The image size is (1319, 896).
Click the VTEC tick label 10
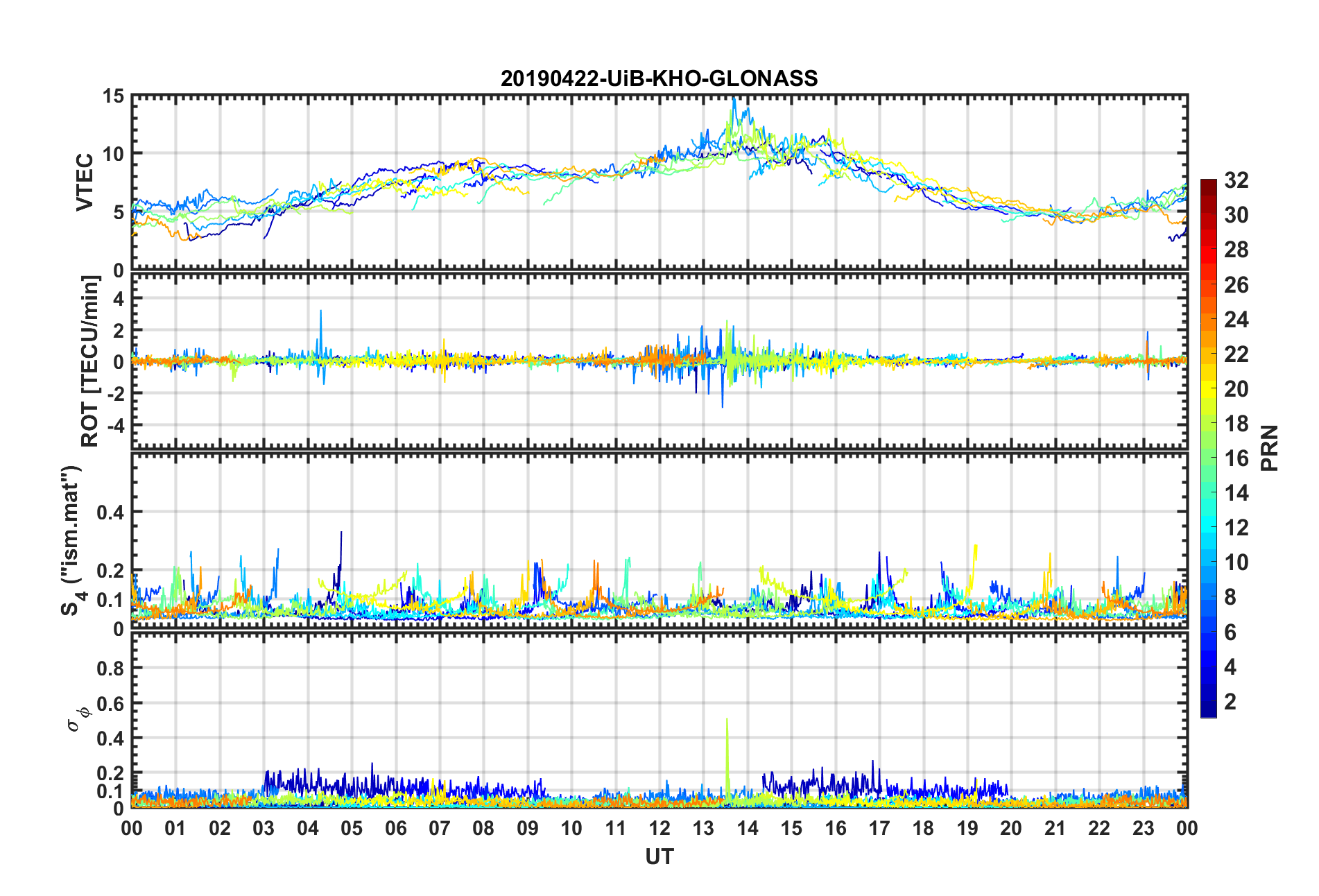point(113,154)
